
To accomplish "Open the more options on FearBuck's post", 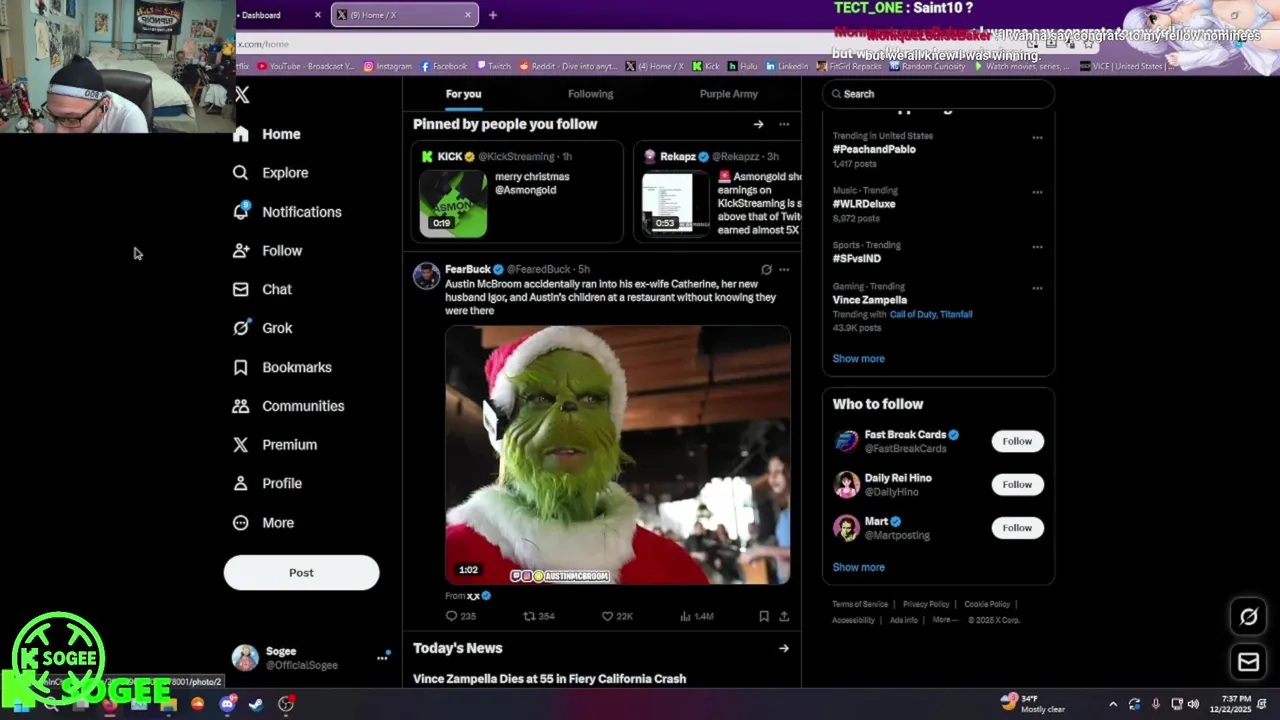I will pyautogui.click(x=784, y=269).
